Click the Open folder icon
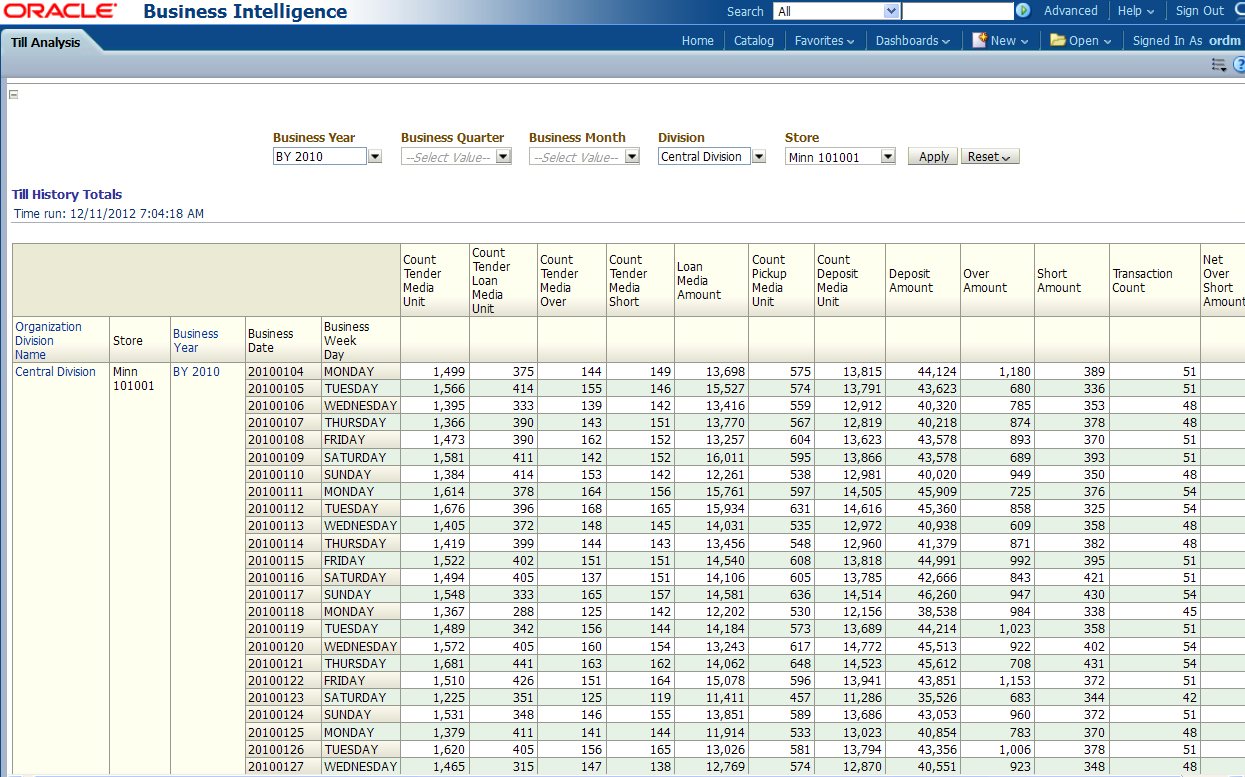1245x777 pixels. click(1057, 41)
